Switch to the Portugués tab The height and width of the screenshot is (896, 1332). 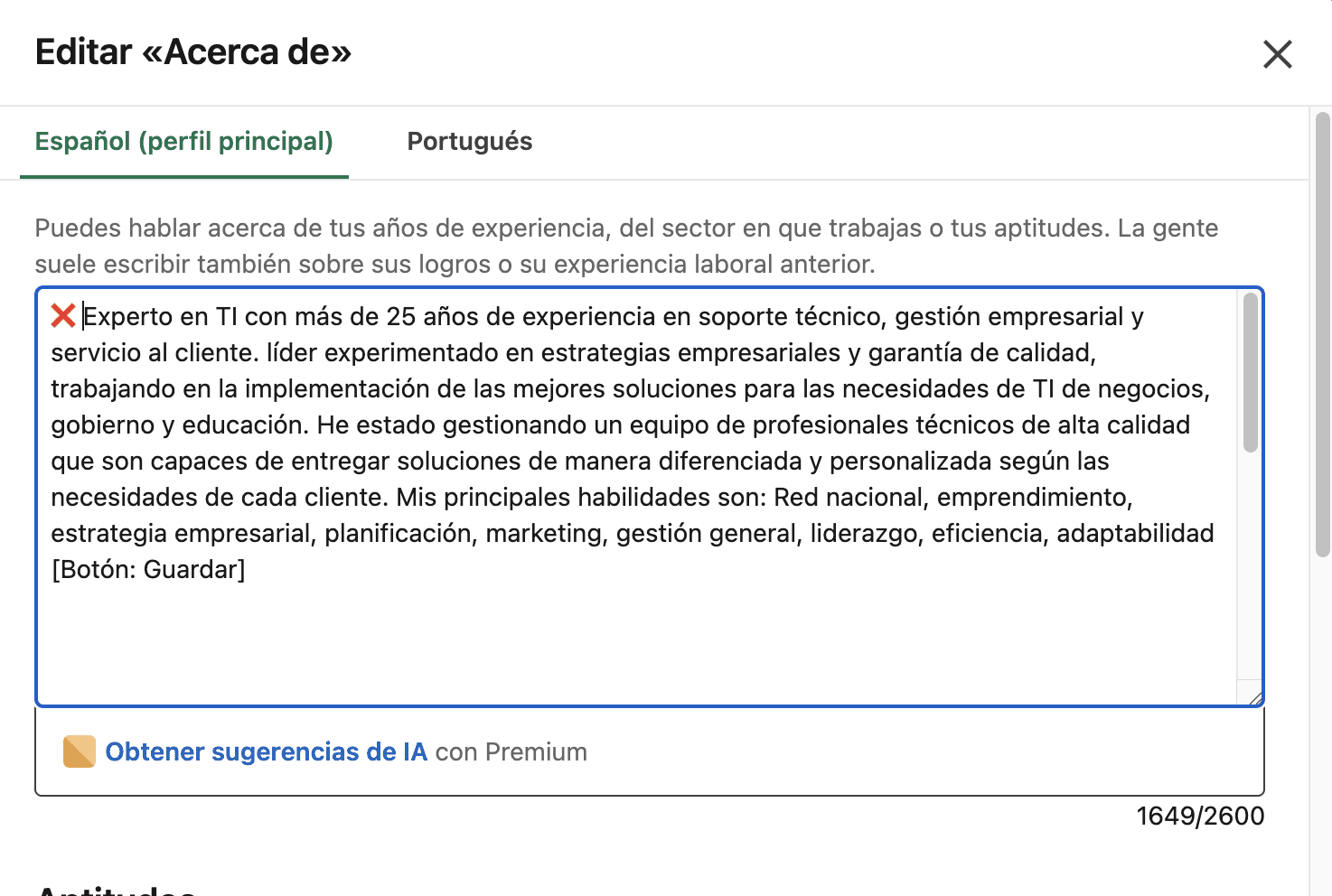[469, 142]
